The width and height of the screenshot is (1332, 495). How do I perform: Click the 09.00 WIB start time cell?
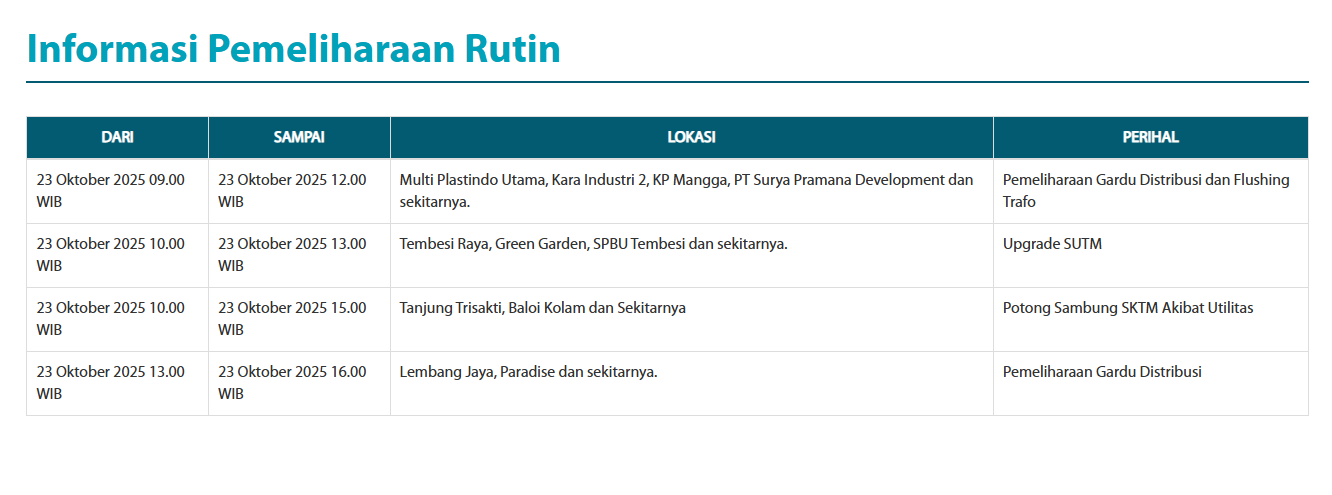point(111,191)
